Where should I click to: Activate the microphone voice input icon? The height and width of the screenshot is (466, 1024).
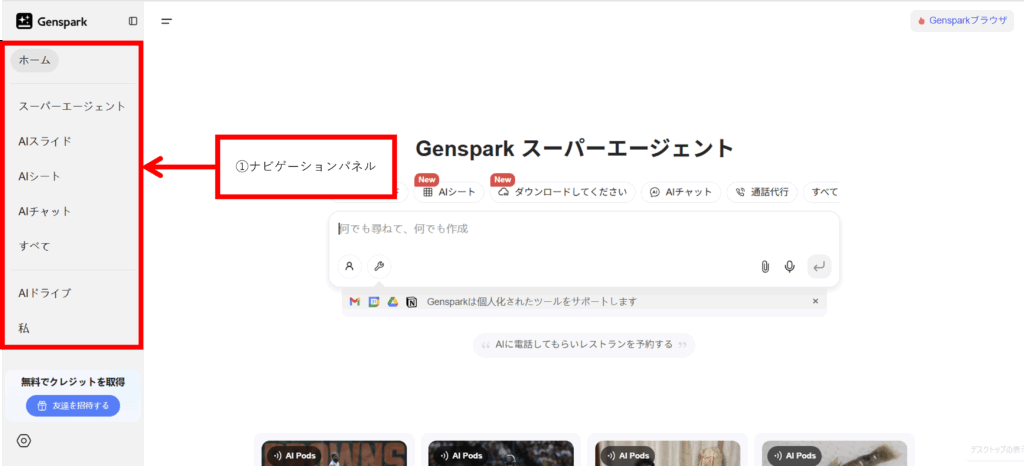[x=790, y=266]
